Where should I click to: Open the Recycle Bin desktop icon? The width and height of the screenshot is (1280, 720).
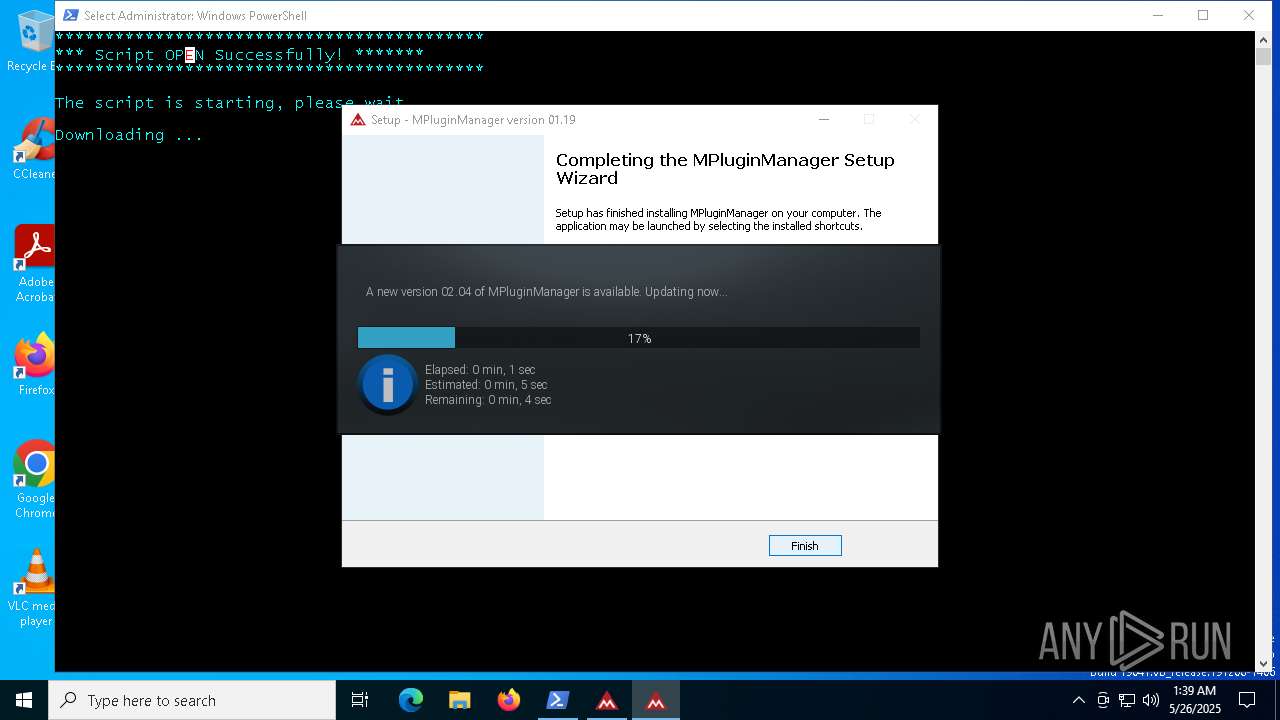34,42
